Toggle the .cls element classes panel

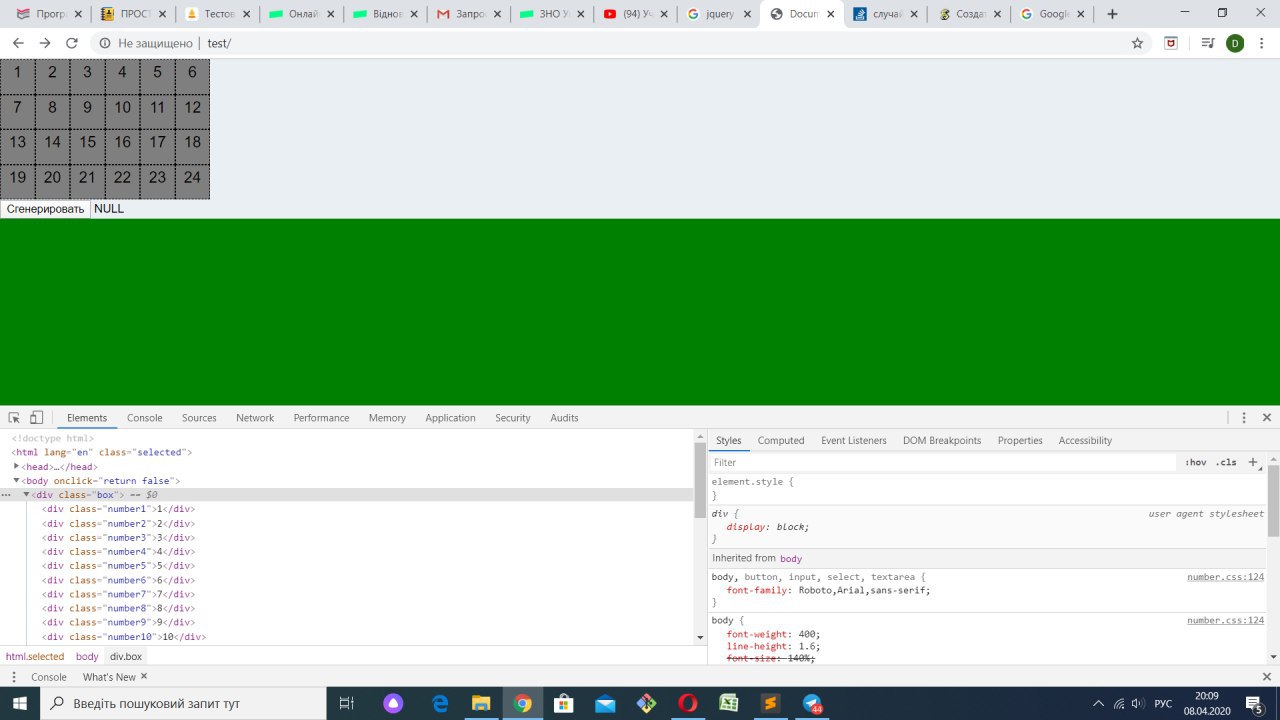click(1226, 463)
